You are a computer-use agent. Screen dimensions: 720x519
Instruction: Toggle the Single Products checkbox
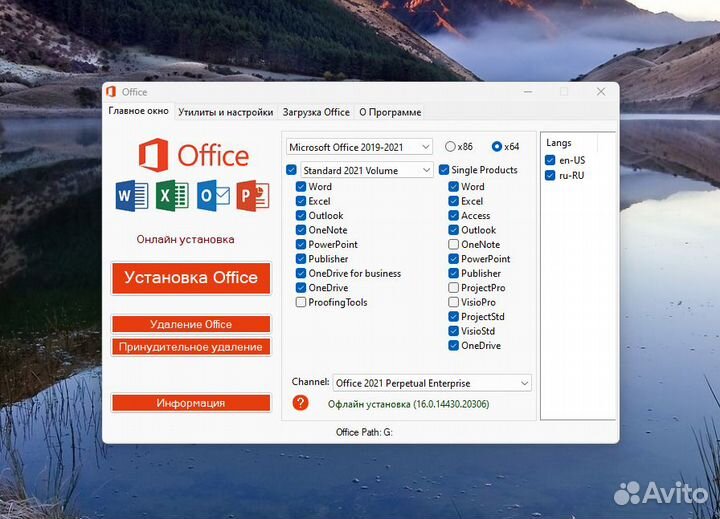[x=444, y=170]
